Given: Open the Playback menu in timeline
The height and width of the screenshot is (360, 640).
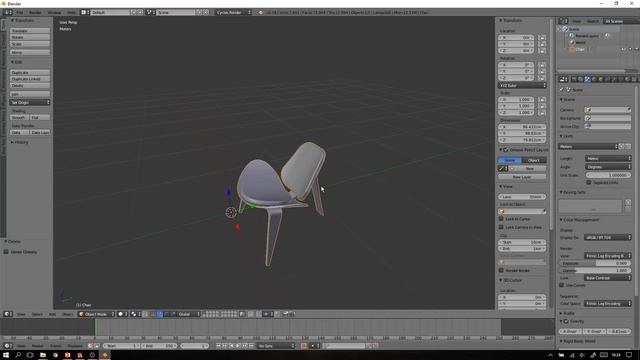Looking at the screenshot, I should (x=75, y=346).
